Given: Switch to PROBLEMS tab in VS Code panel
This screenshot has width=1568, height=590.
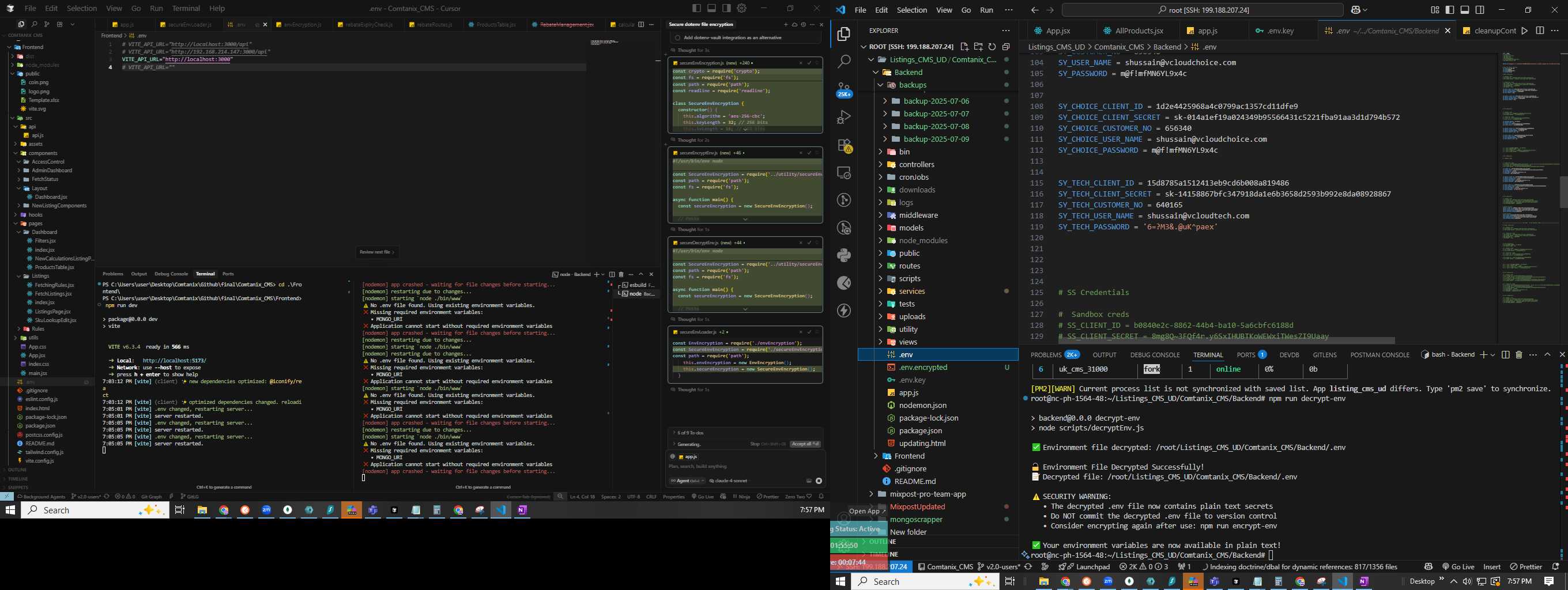Looking at the screenshot, I should pyautogui.click(x=1046, y=354).
